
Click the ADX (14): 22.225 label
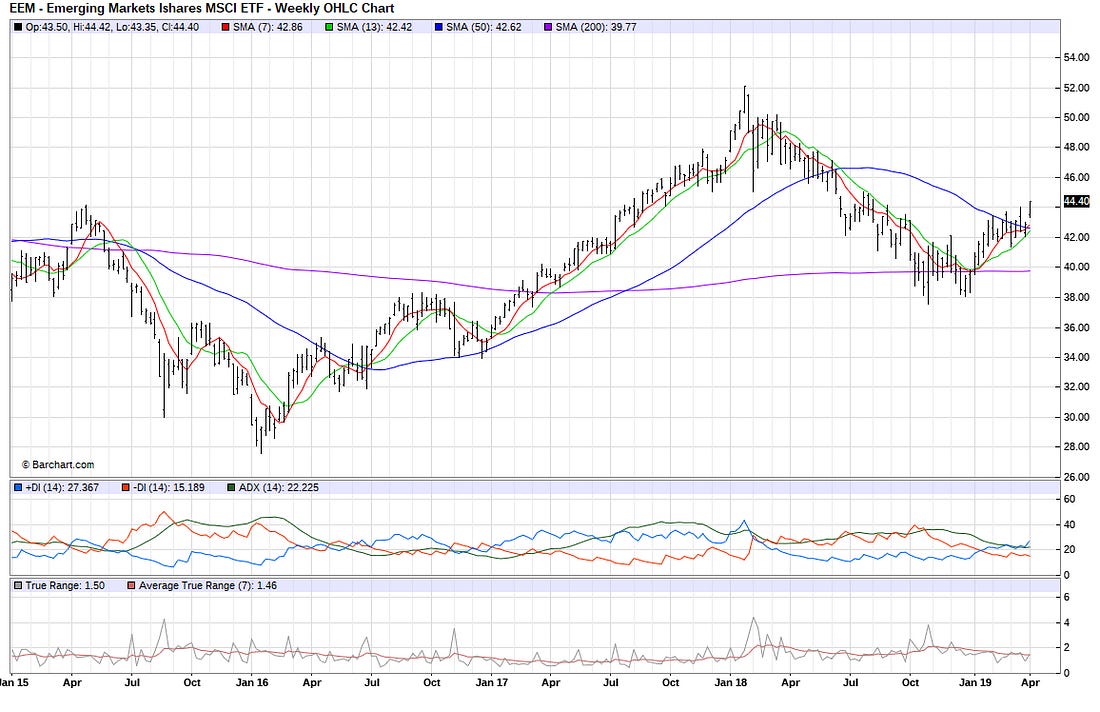(279, 488)
